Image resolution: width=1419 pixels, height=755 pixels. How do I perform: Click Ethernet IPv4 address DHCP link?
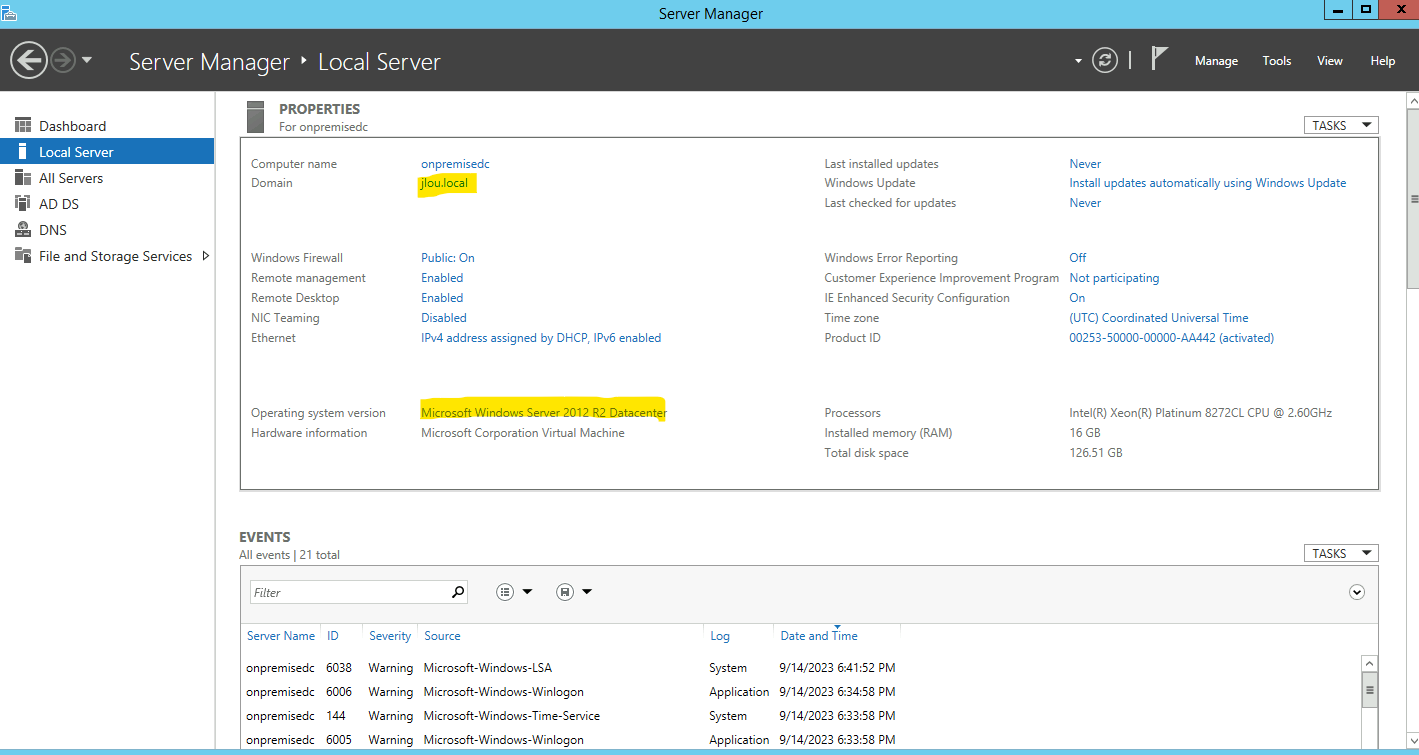[x=541, y=338]
